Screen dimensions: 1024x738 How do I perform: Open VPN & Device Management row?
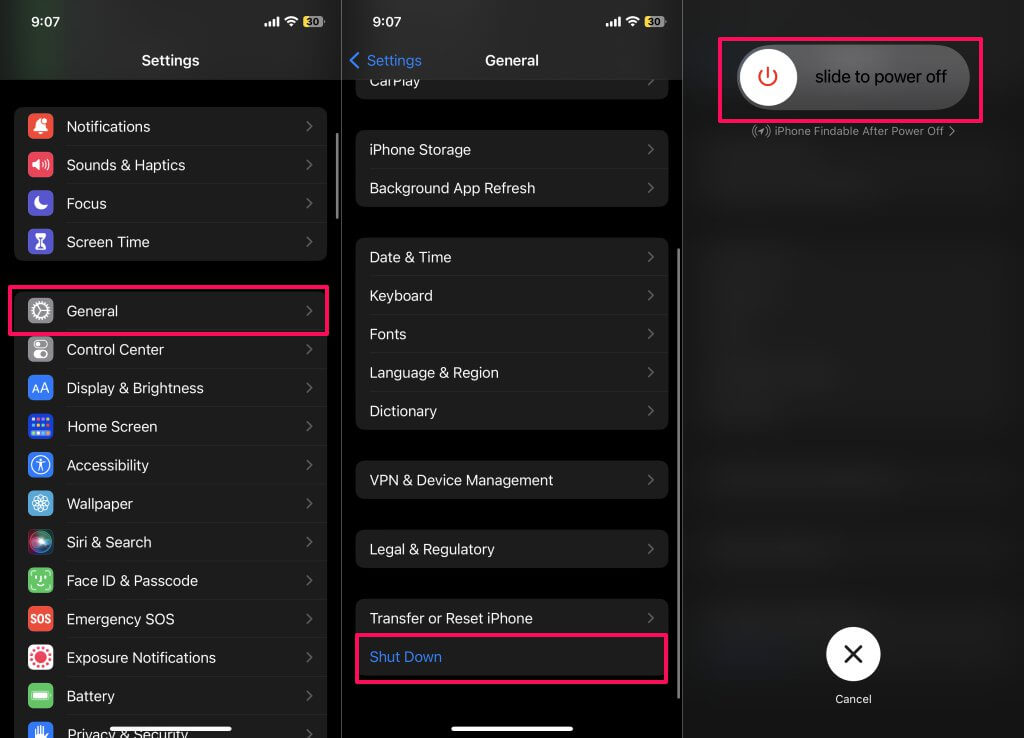[511, 480]
